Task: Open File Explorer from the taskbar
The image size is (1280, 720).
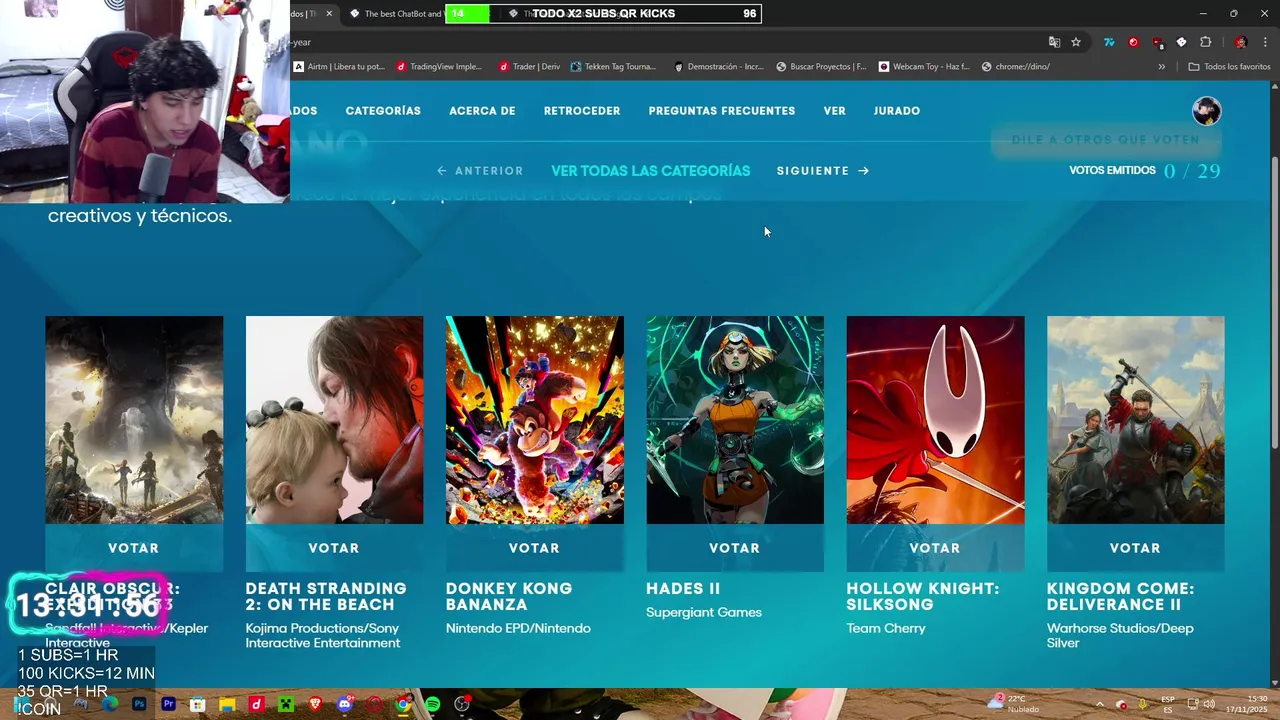Action: (x=227, y=704)
